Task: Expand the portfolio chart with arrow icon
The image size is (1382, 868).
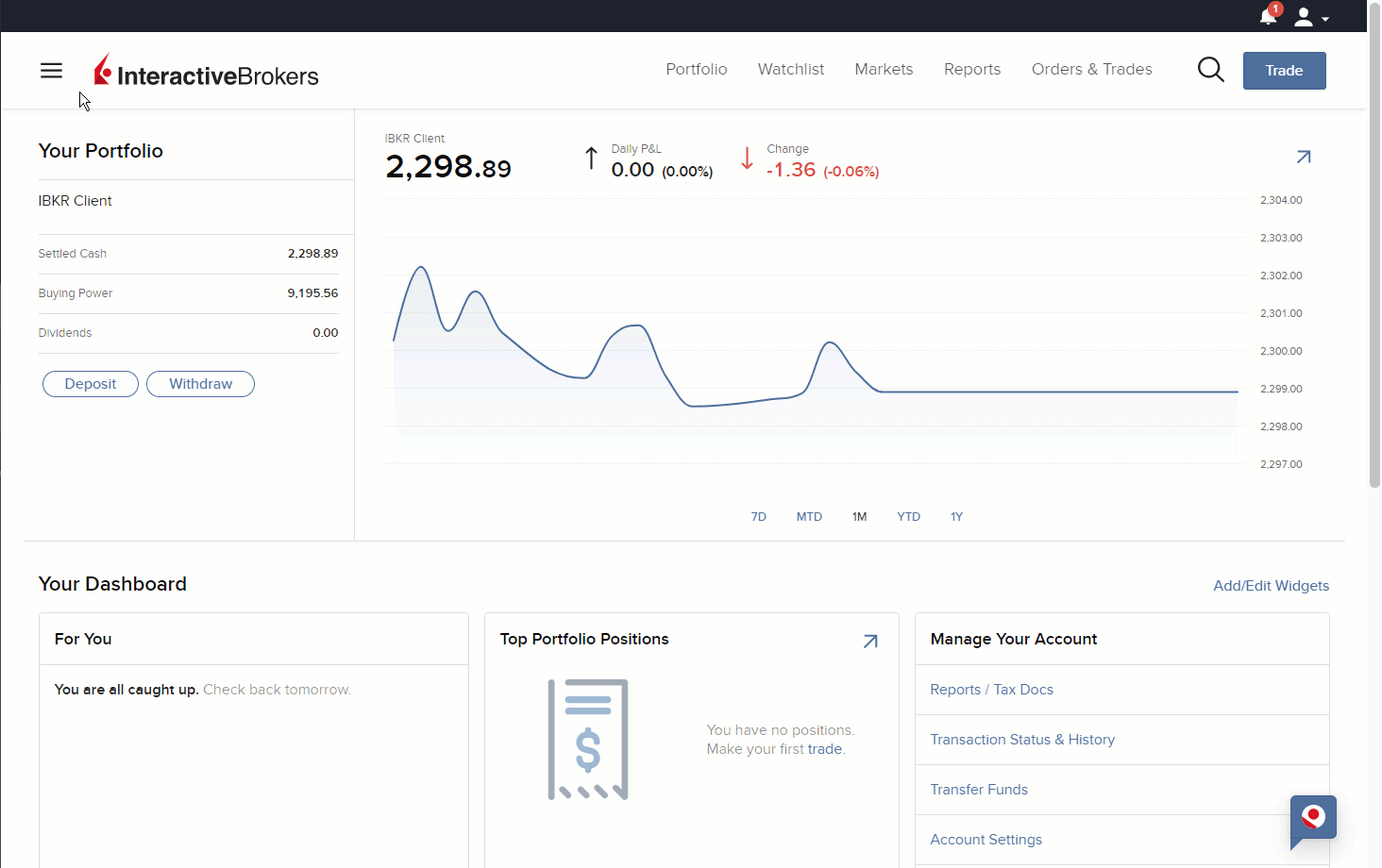Action: (1303, 157)
